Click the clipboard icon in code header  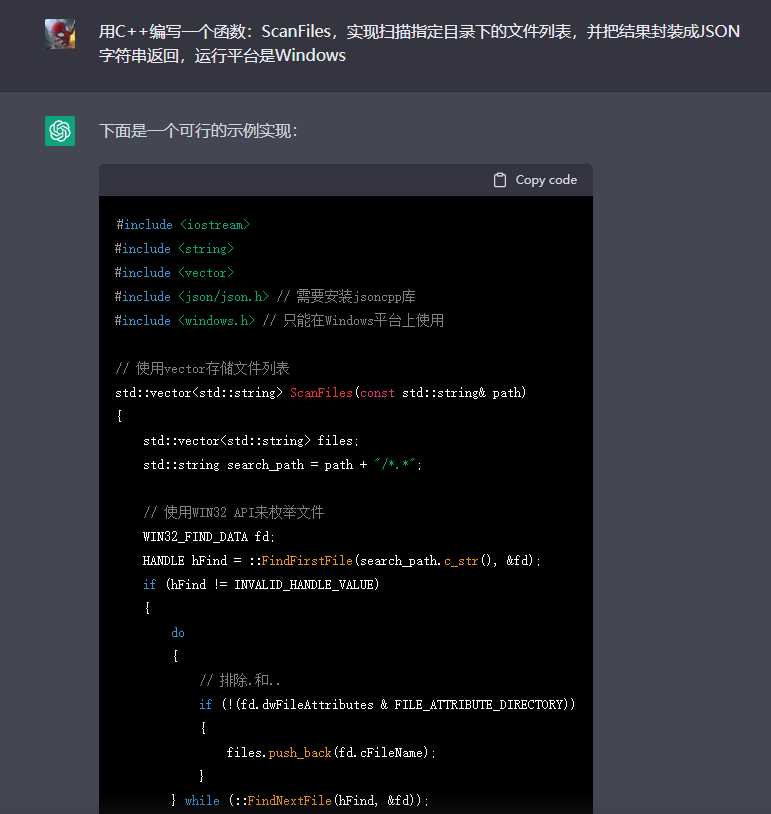pyautogui.click(x=500, y=180)
